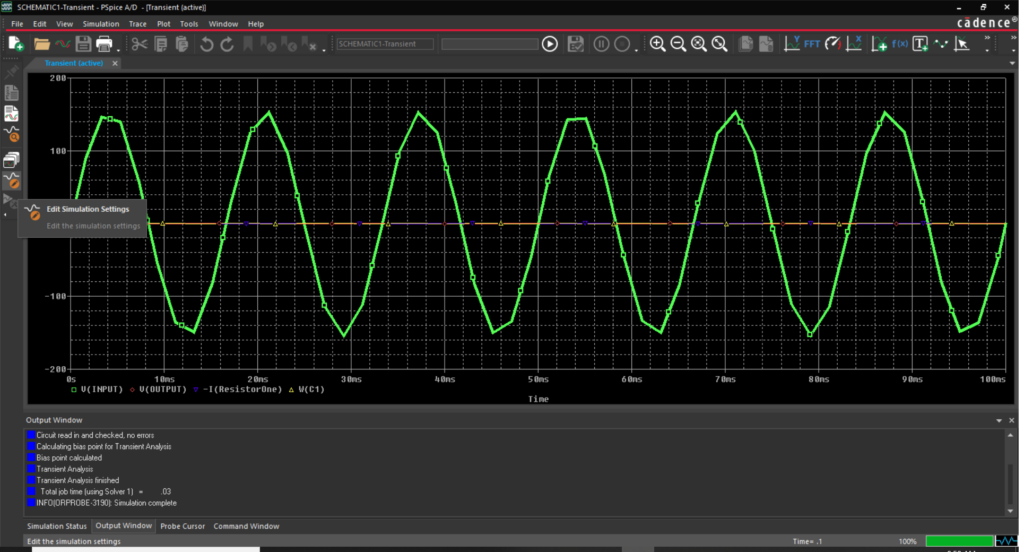
Task: Click the Append waveform file icon
Action: (63, 44)
